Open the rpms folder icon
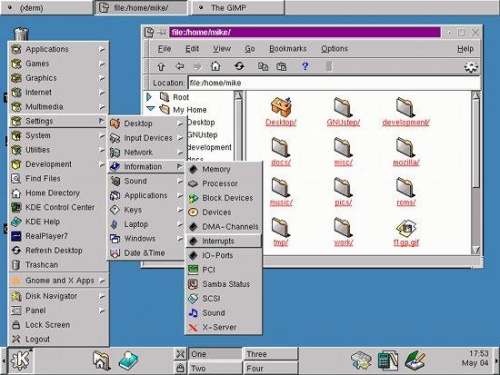This screenshot has height=375, width=500. [x=405, y=187]
